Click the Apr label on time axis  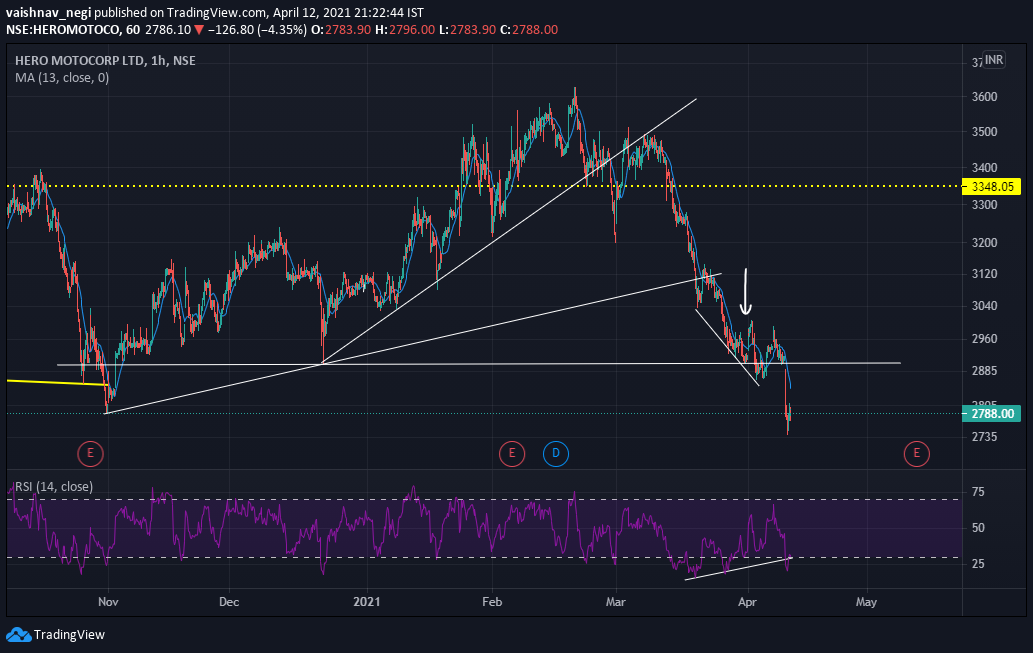coord(747,602)
